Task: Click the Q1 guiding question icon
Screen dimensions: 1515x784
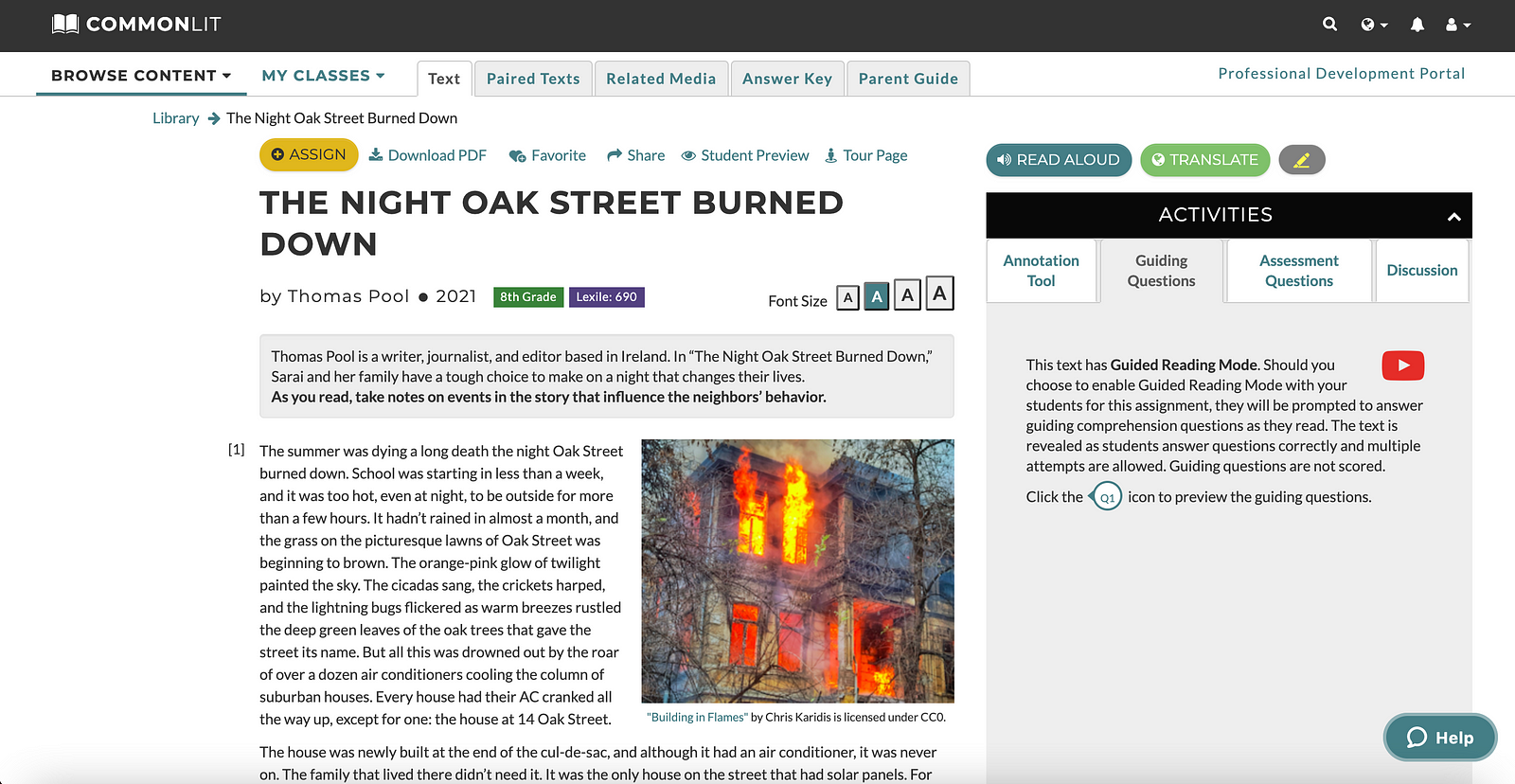Action: pyautogui.click(x=1105, y=496)
